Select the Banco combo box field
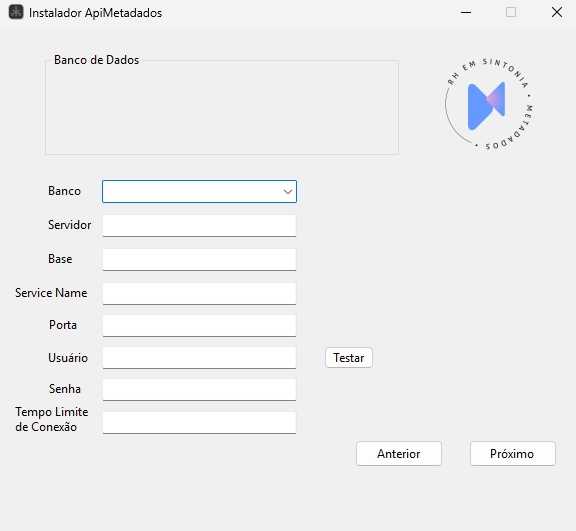Viewport: 576px width, 531px height. click(199, 191)
